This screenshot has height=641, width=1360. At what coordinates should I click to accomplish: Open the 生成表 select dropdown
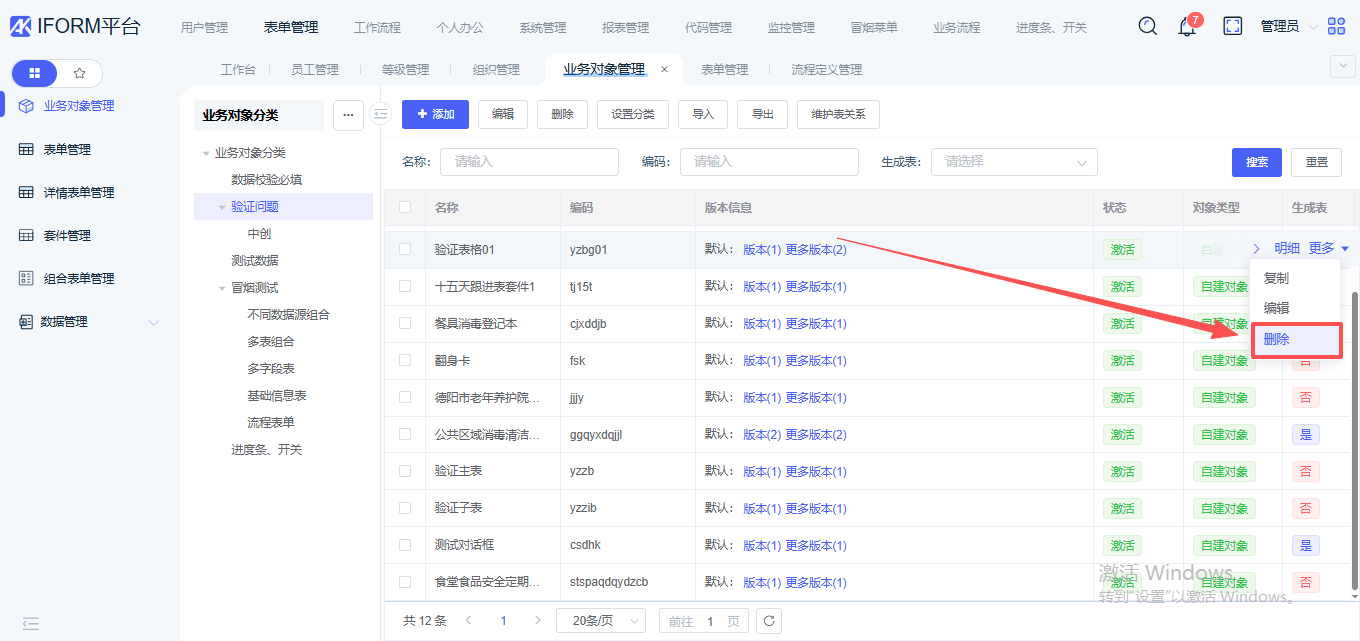(x=1013, y=162)
